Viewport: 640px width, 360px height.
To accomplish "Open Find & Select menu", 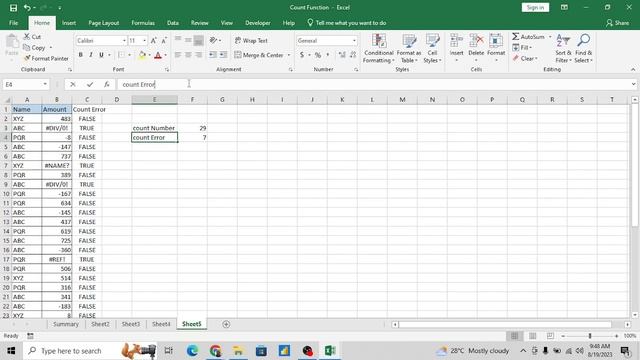I will 583,49.
